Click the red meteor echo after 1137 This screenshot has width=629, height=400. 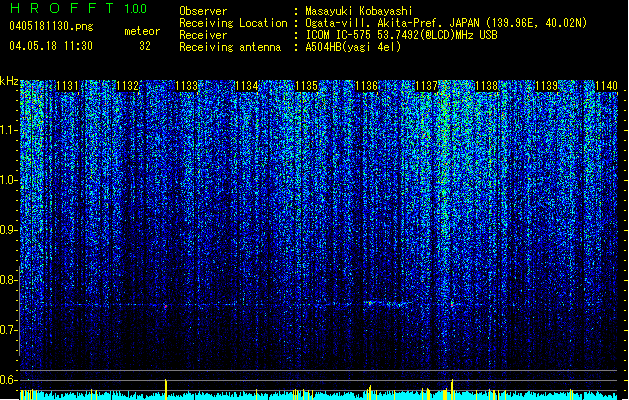(452, 305)
